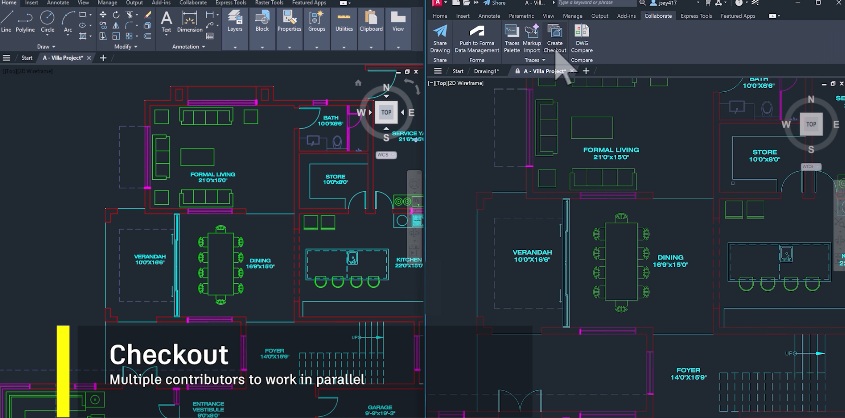Select the Text tool in Annotation panel
The image size is (845, 418).
[x=167, y=22]
